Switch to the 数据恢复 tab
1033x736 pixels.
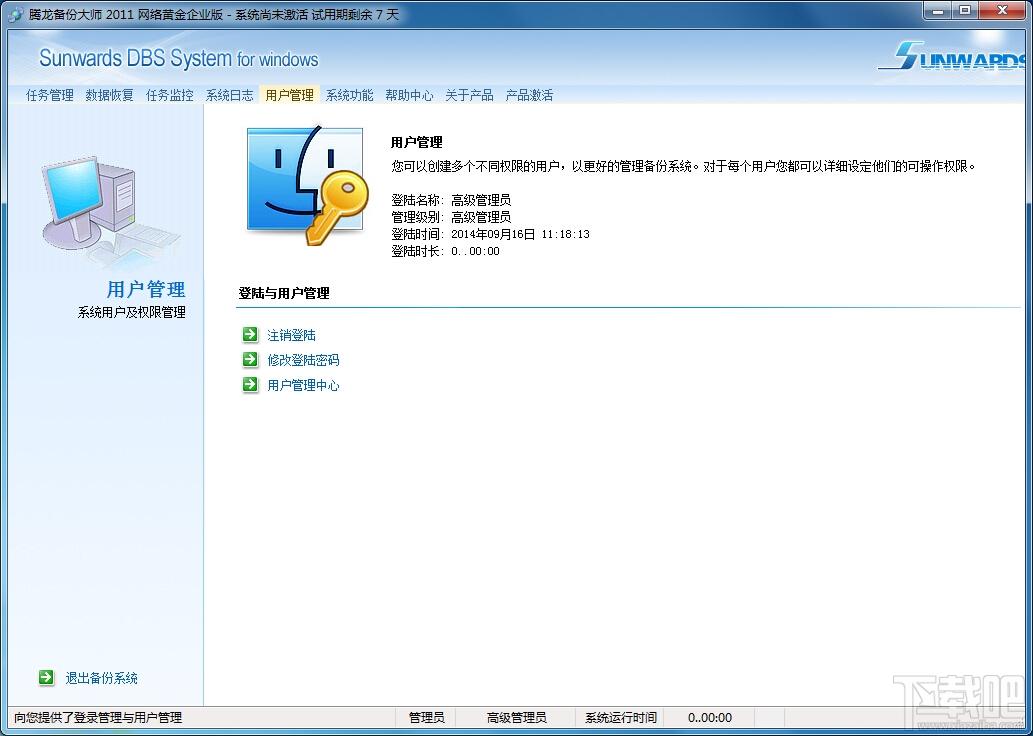point(109,95)
